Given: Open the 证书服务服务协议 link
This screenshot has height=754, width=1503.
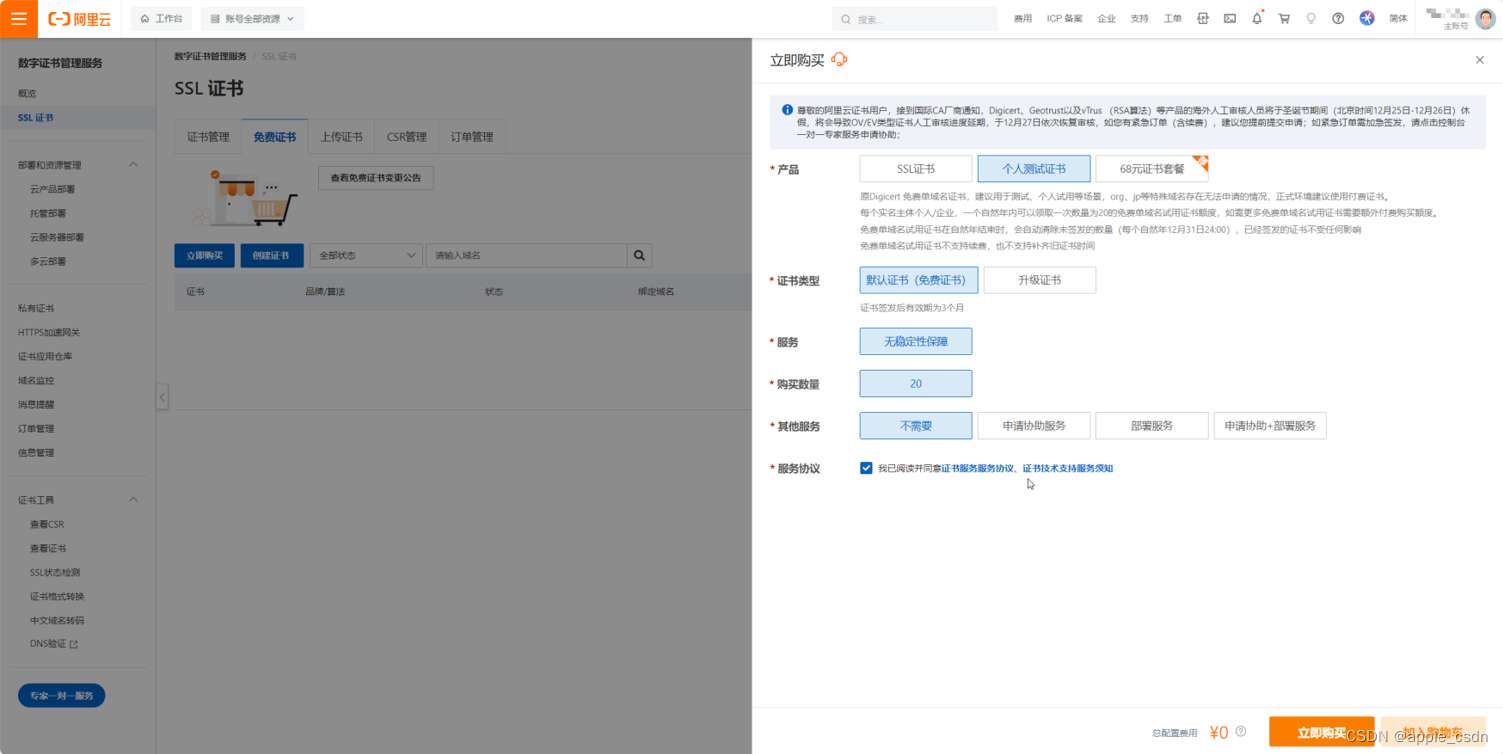Looking at the screenshot, I should [x=978, y=468].
